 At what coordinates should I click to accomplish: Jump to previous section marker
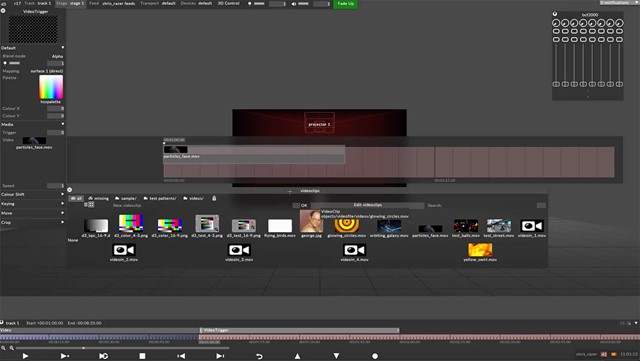(181, 356)
